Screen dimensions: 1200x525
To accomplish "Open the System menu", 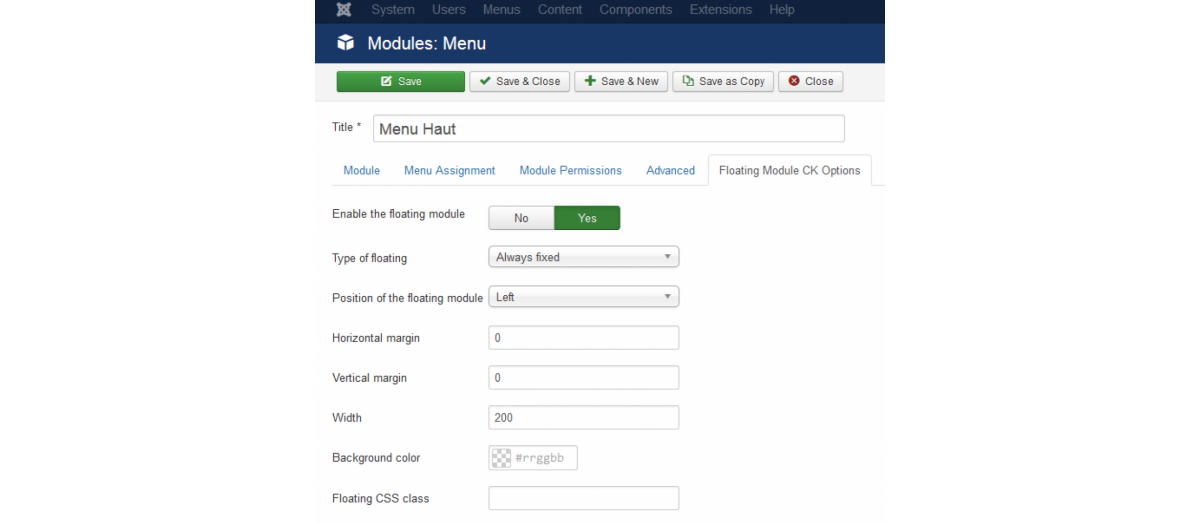I will 393,10.
